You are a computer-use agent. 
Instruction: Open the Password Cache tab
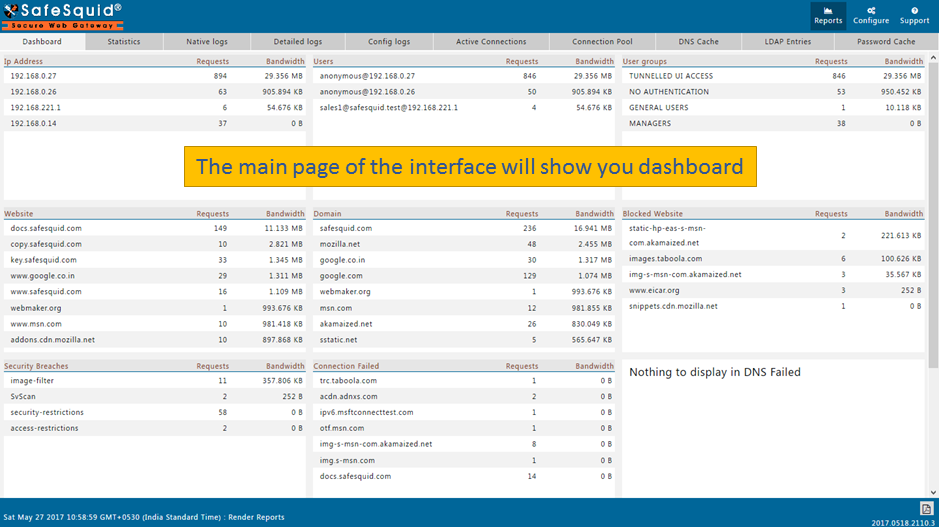(886, 41)
